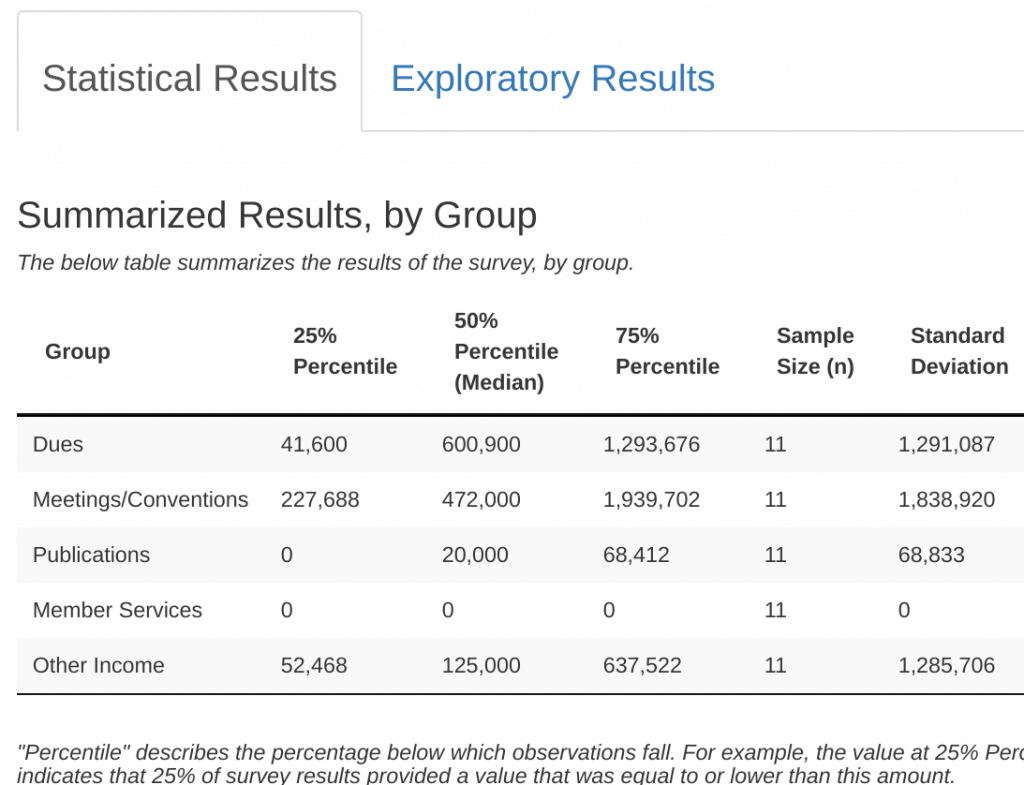Screen dimensions: 1024x785
Task: Select the Dues row label
Action: 58,444
